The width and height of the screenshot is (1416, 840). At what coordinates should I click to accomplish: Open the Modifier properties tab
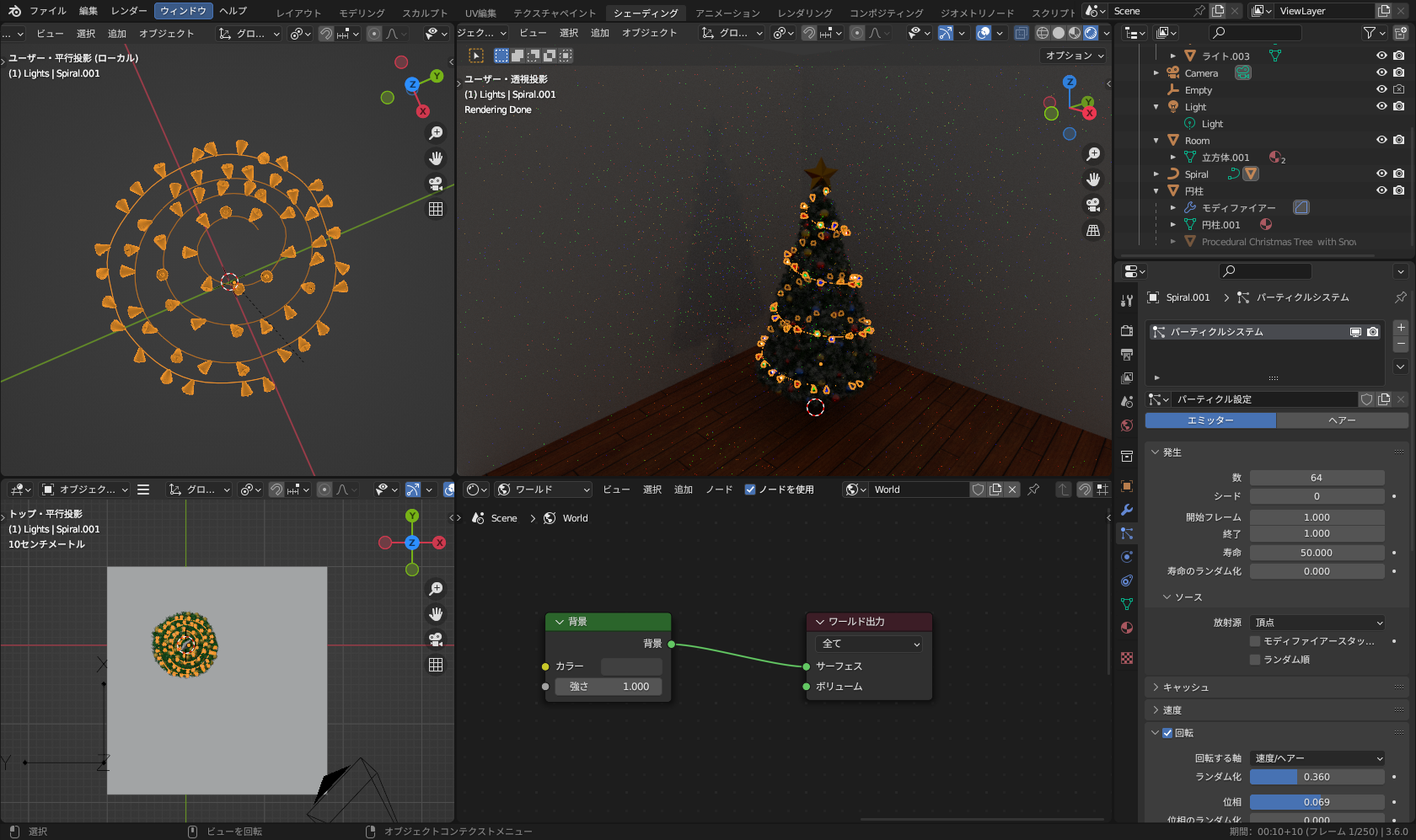point(1127,510)
